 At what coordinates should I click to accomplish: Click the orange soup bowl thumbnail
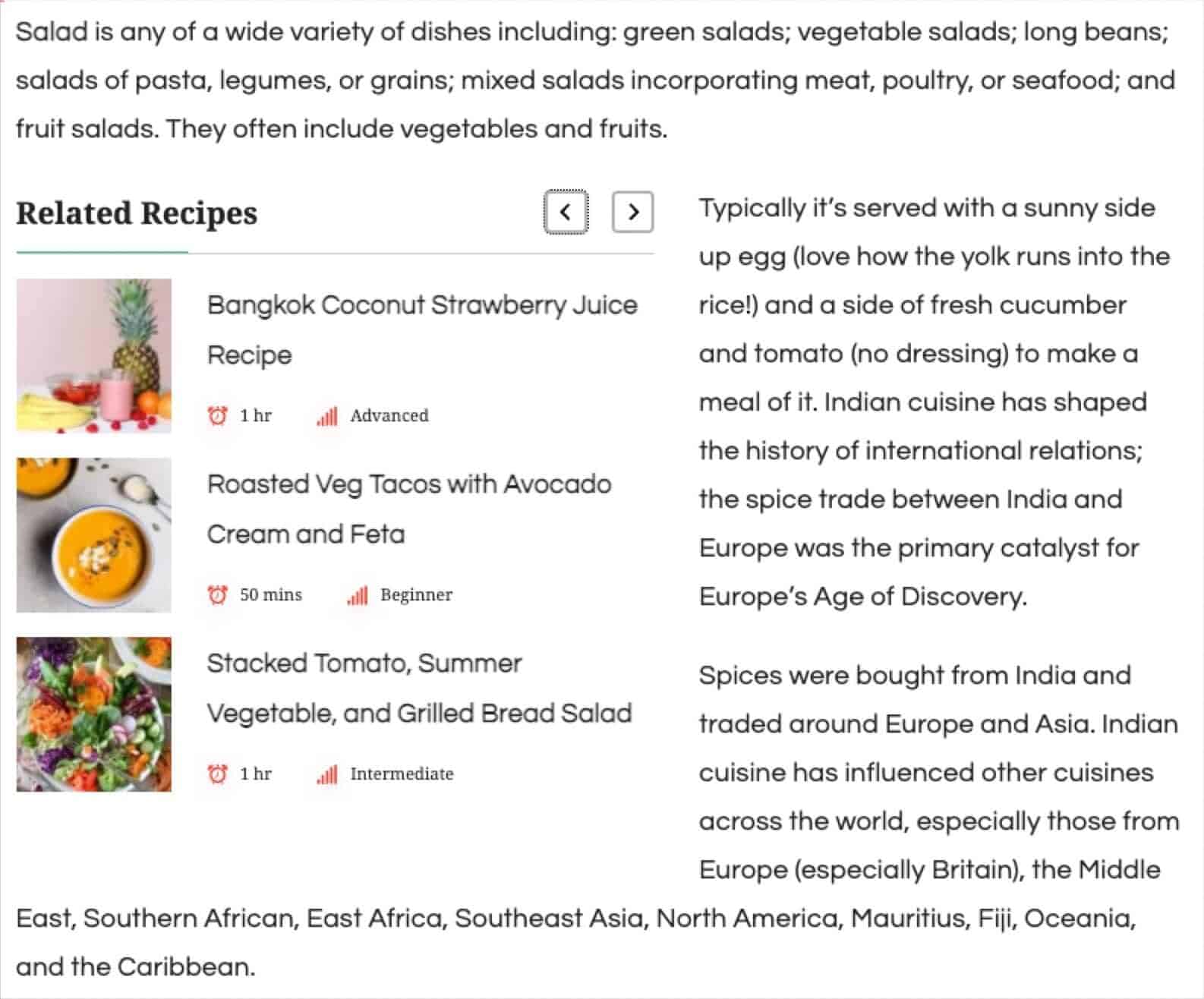[x=94, y=535]
